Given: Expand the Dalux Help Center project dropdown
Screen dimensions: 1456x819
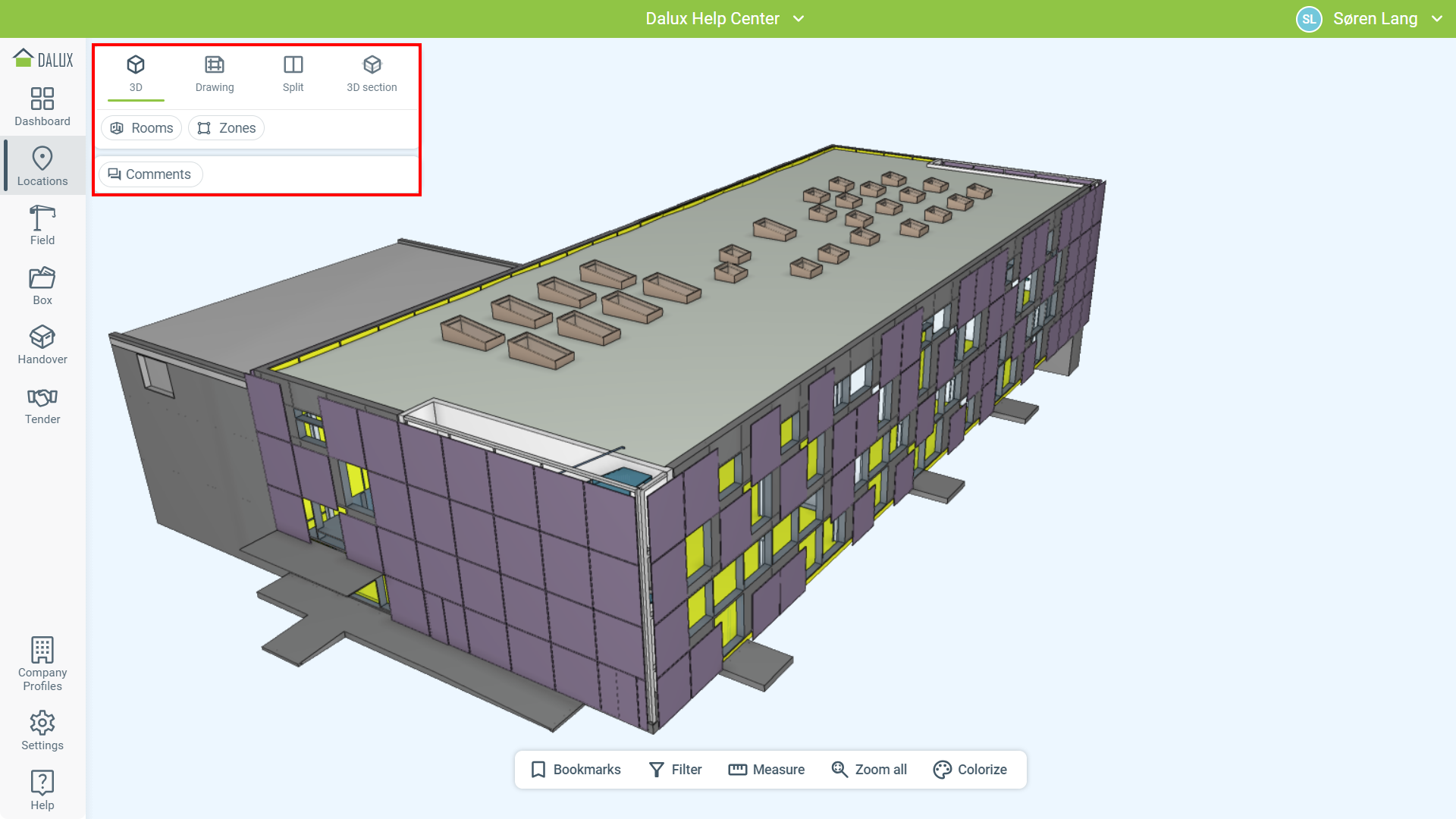Looking at the screenshot, I should click(724, 19).
